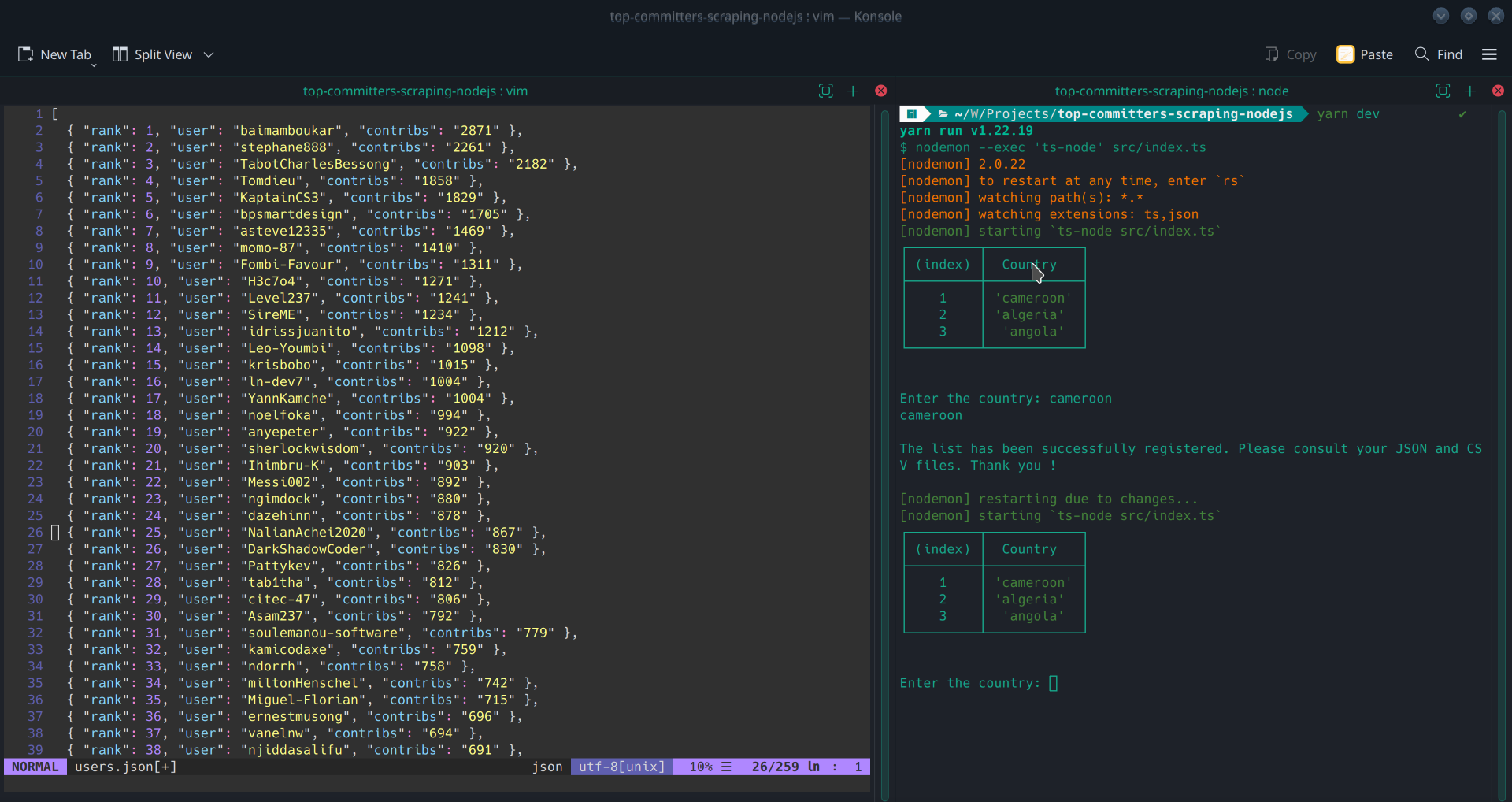The width and height of the screenshot is (1512, 802).
Task: Open the Split View dropdown arrow
Action: 209,54
